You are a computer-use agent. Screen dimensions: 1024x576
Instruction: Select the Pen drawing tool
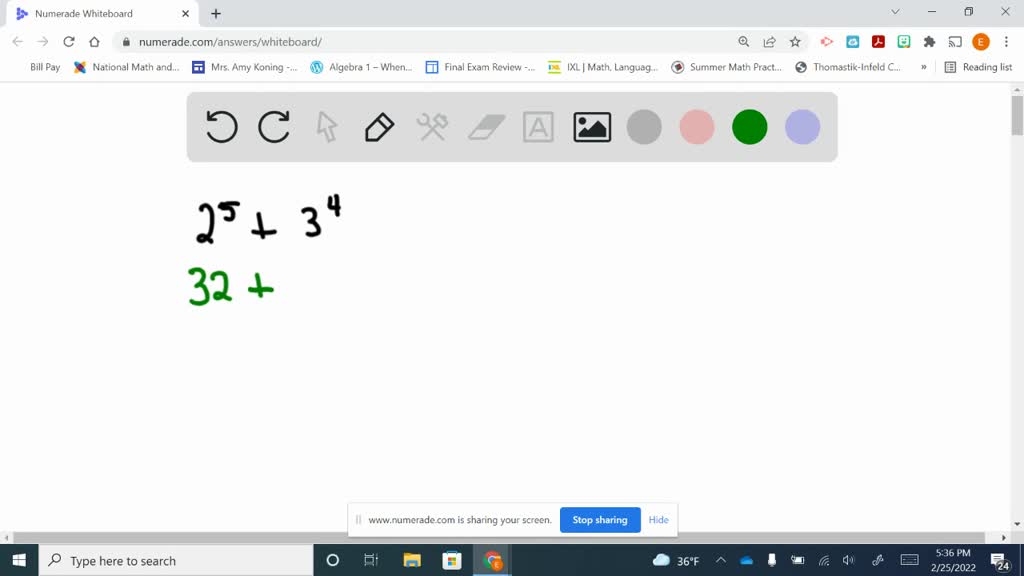[x=378, y=127]
